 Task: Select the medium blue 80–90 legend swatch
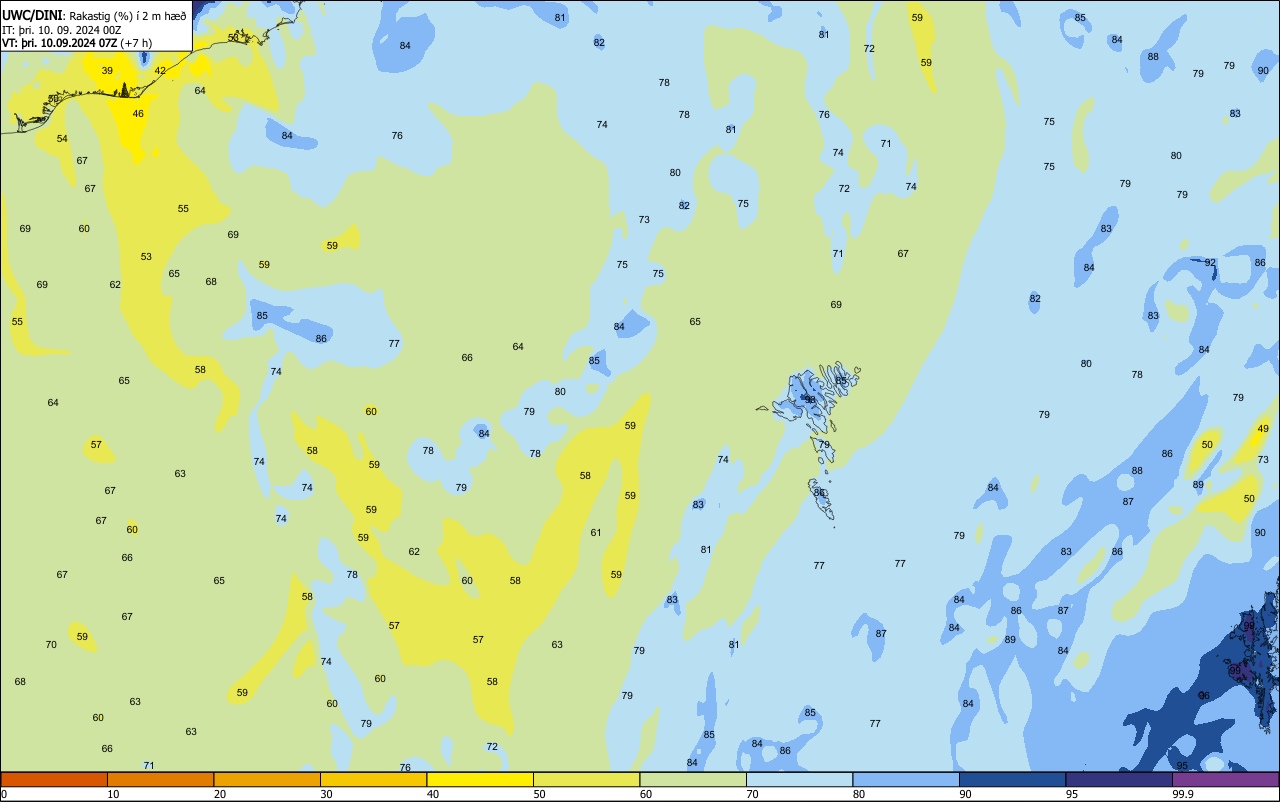[x=906, y=779]
